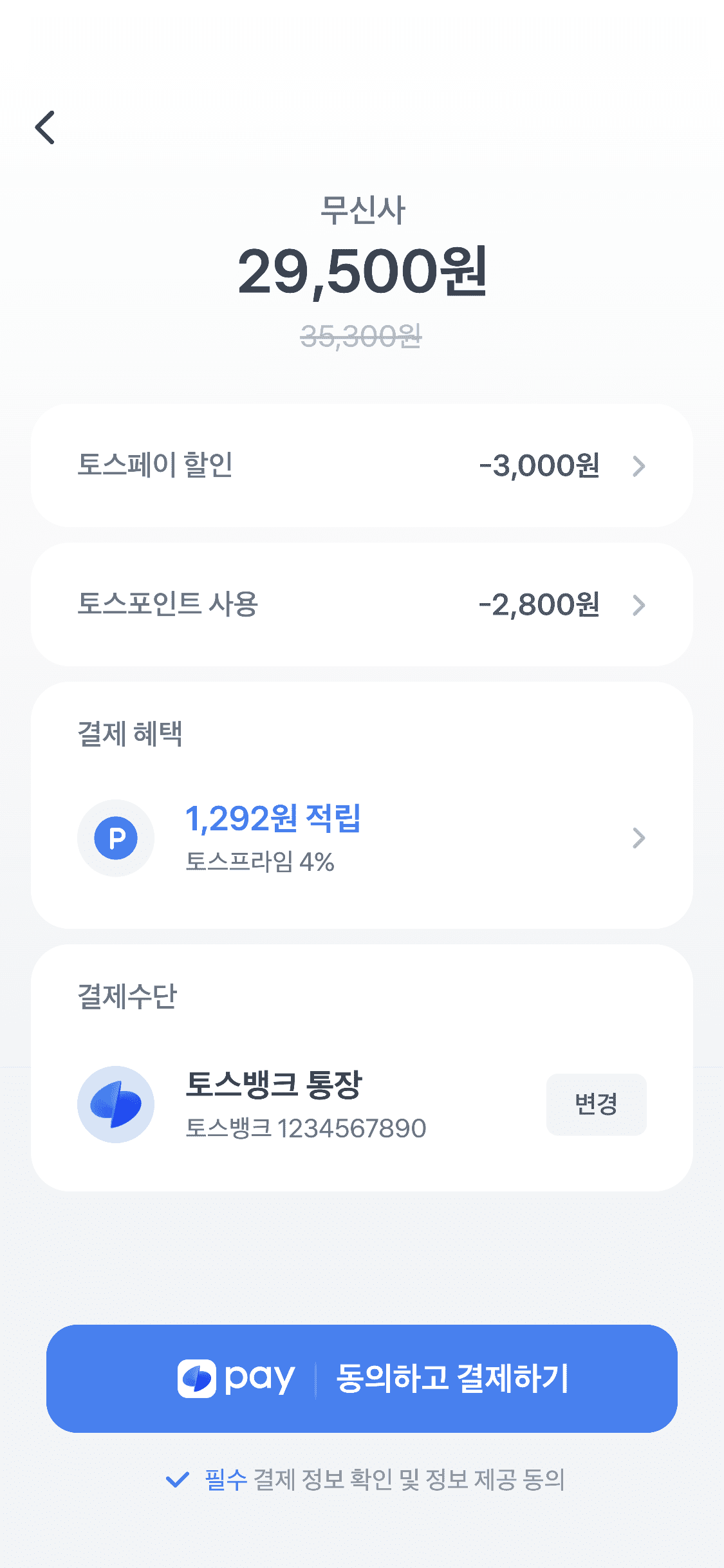This screenshot has width=724, height=1568.
Task: Tap the -3,000원 discount amount
Action: click(539, 466)
